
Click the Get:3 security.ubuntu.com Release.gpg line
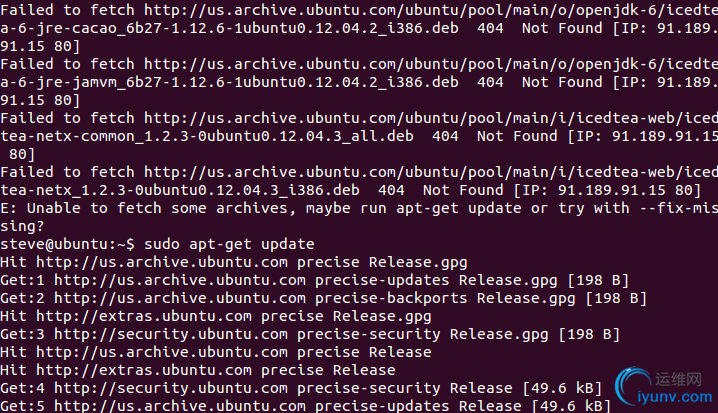[x=310, y=334]
